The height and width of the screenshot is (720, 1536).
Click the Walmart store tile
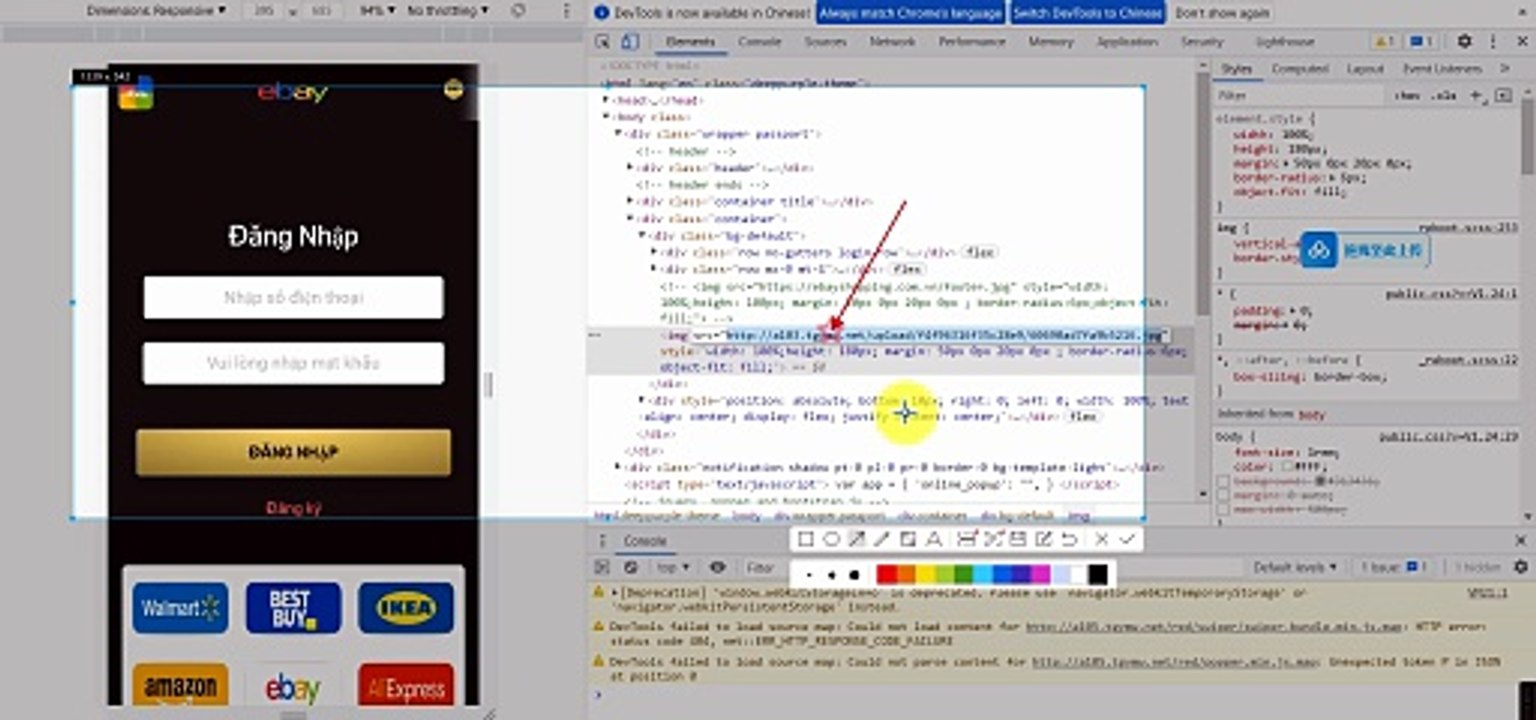click(x=180, y=608)
